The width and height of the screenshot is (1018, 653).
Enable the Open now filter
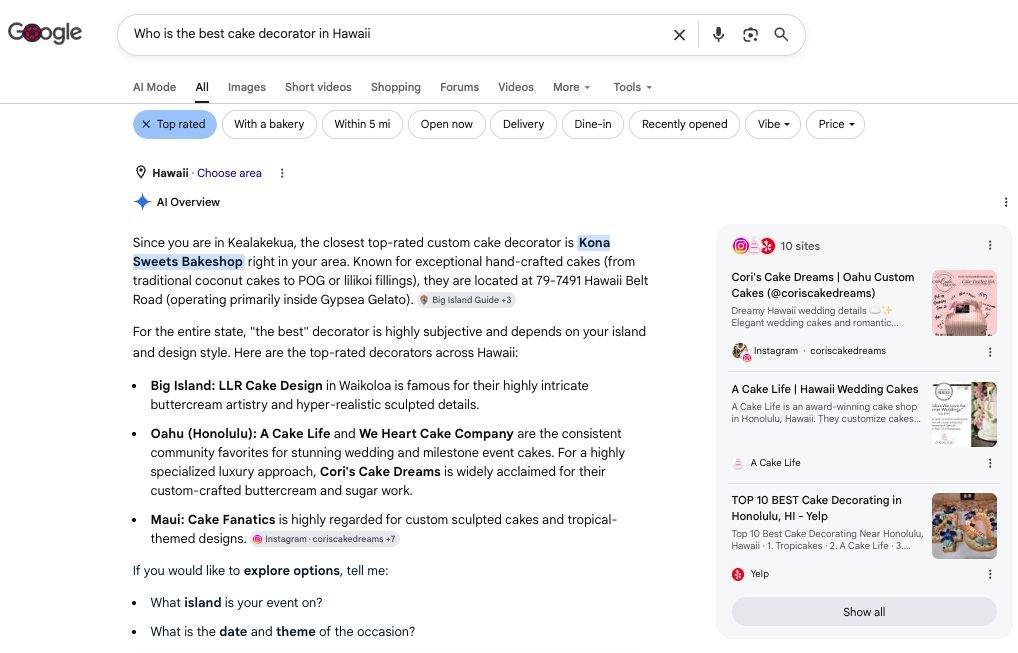(447, 124)
